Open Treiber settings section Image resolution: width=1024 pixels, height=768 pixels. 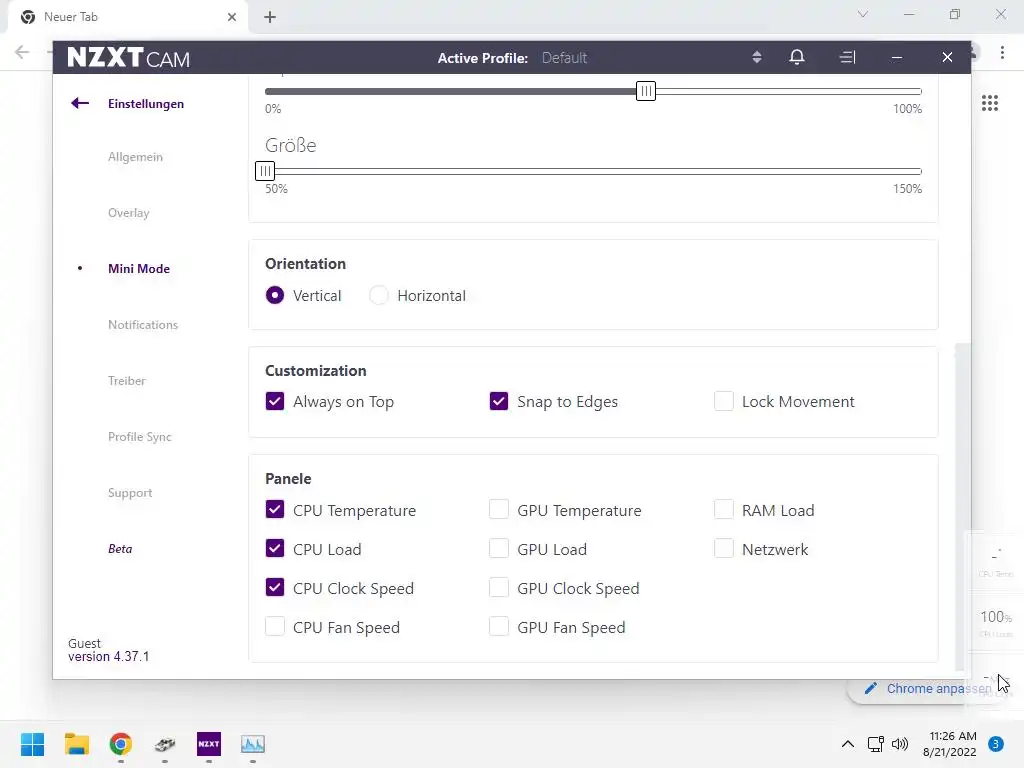point(127,381)
